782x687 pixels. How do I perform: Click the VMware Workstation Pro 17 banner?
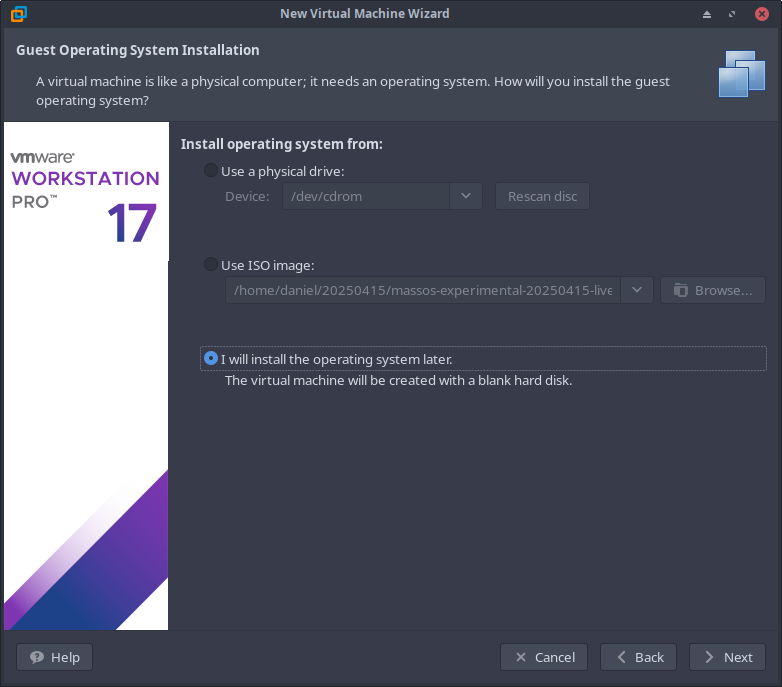pyautogui.click(x=86, y=376)
